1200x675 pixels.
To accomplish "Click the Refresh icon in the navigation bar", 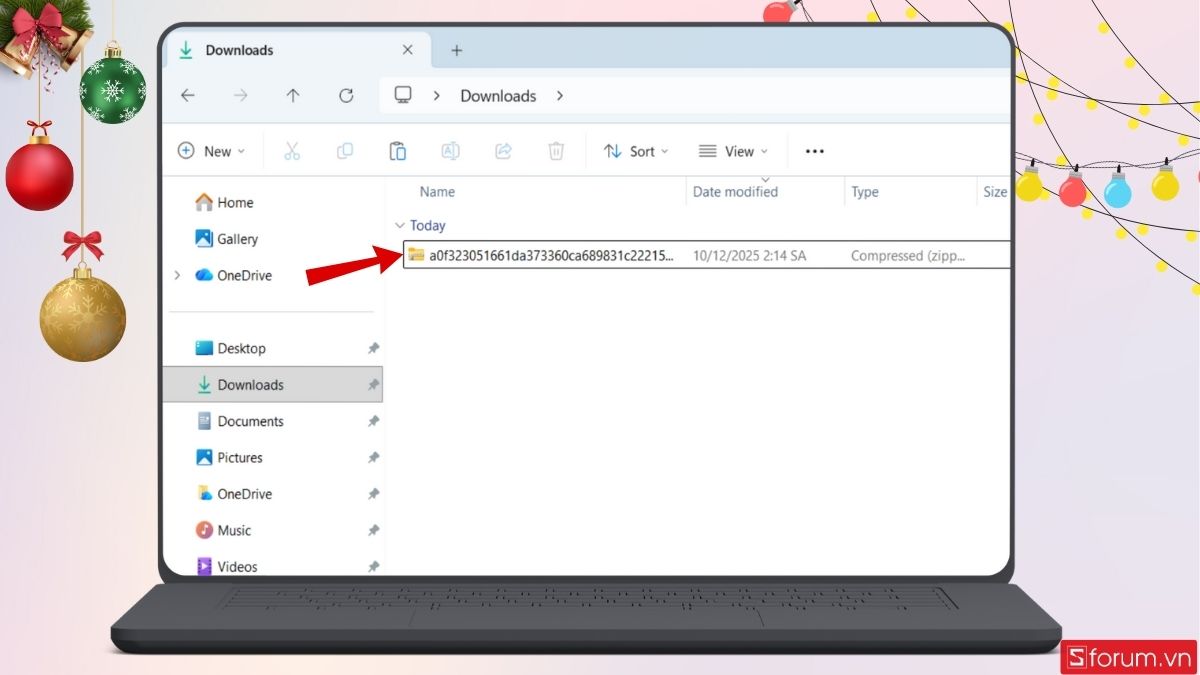I will point(346,95).
